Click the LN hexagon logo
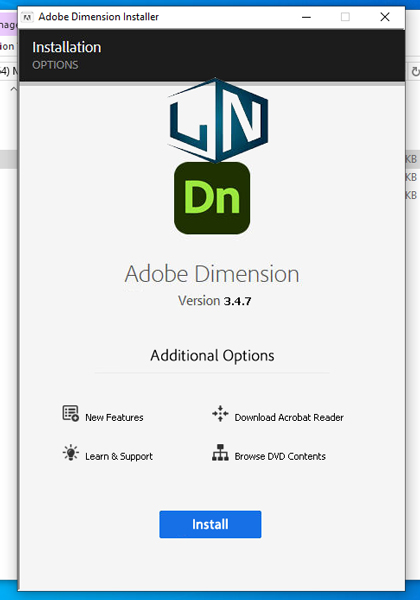 [217, 120]
